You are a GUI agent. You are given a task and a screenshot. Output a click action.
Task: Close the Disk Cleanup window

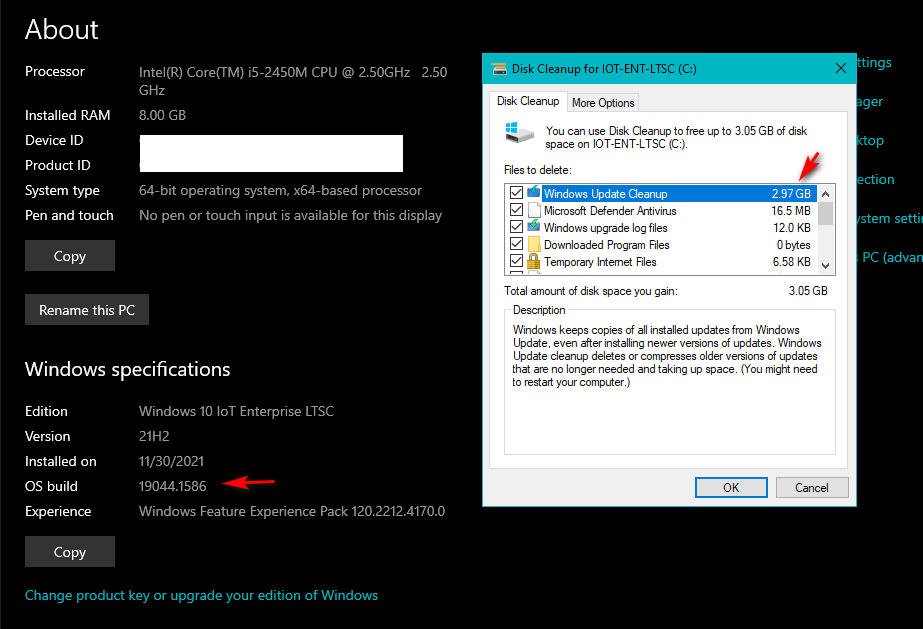(x=841, y=69)
